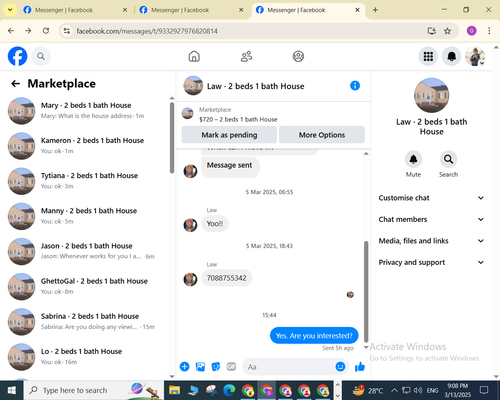Attach a photo file icon
The width and height of the screenshot is (500, 400).
click(200, 367)
